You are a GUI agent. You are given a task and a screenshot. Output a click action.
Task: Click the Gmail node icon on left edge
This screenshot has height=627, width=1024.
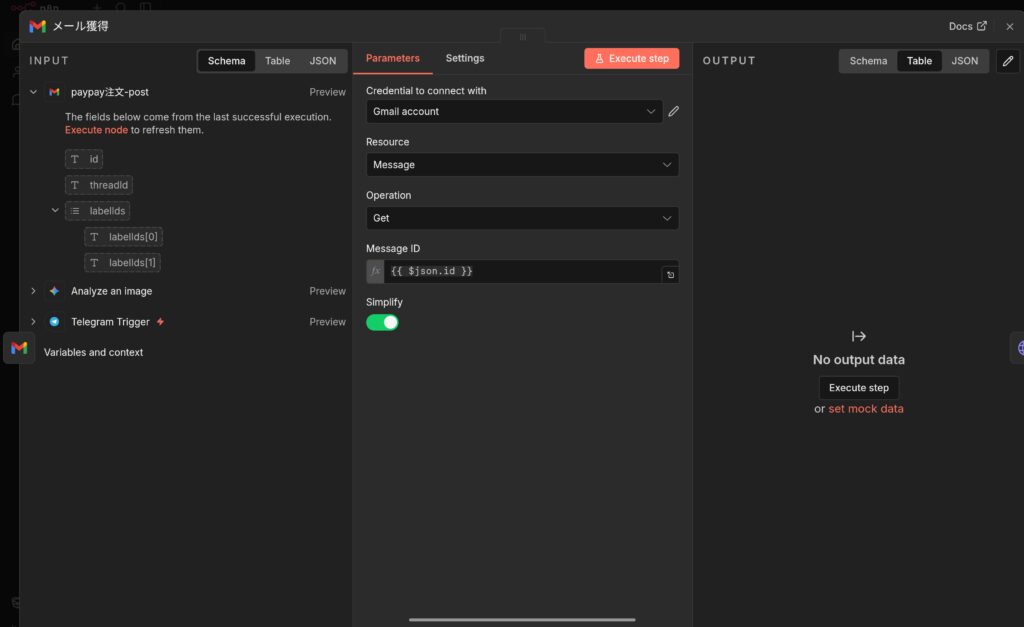pos(19,348)
